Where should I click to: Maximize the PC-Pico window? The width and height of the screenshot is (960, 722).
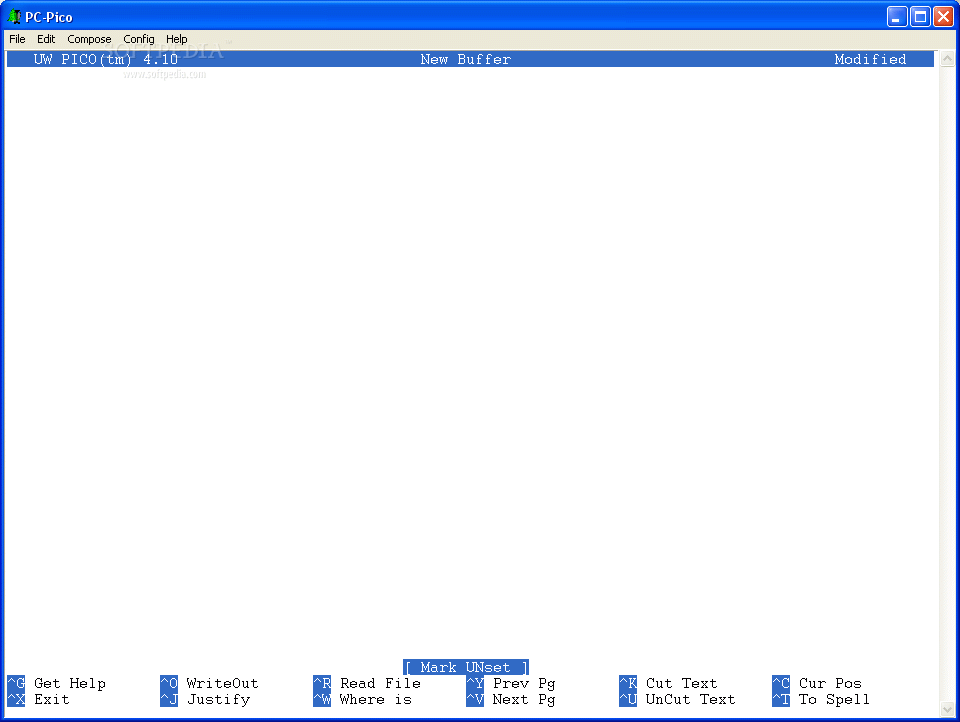tap(920, 17)
